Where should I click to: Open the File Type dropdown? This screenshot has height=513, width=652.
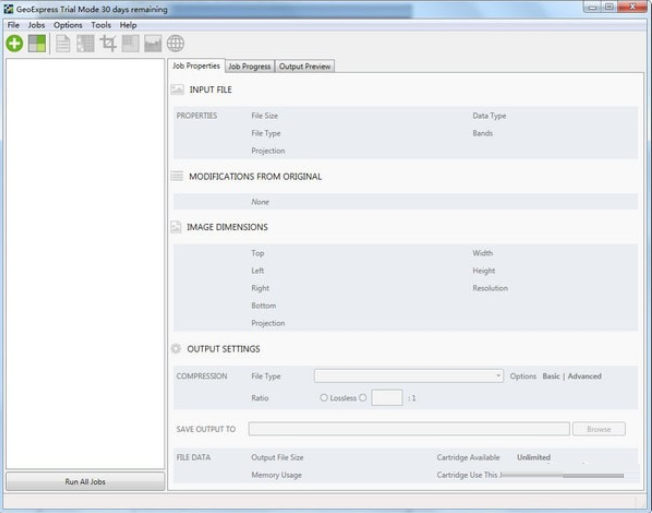point(409,376)
